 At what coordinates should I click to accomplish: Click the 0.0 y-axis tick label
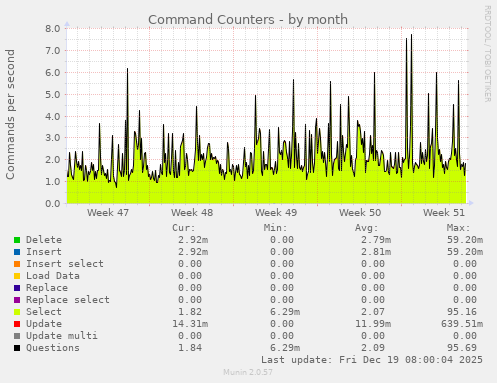pyautogui.click(x=53, y=203)
